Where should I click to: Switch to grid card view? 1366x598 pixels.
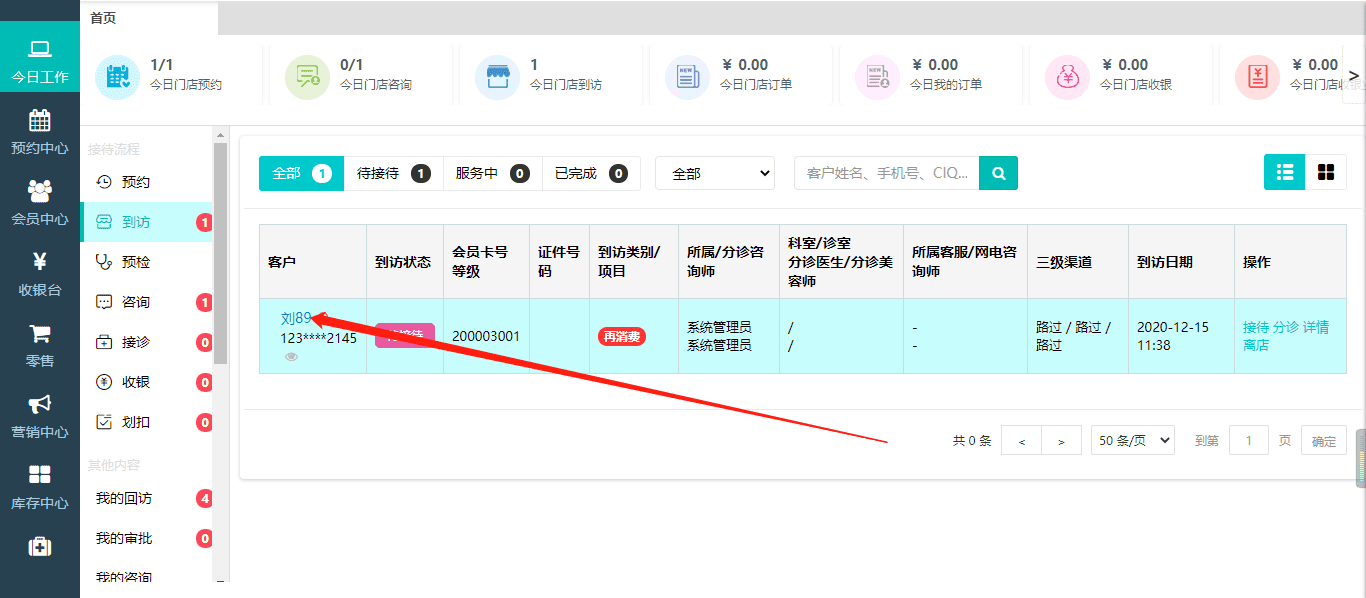click(x=1326, y=172)
